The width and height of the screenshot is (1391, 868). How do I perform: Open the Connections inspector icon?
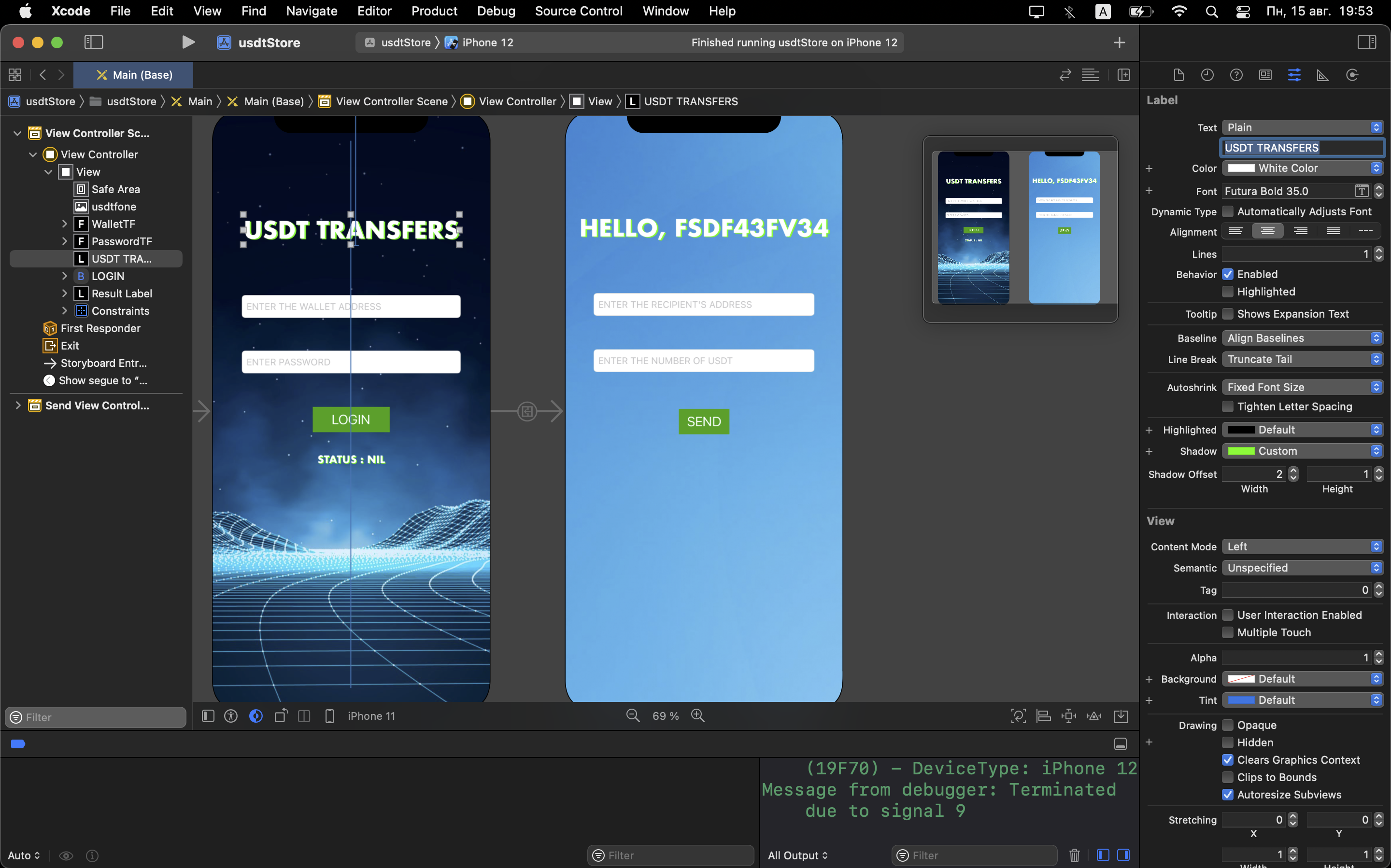click(x=1352, y=75)
